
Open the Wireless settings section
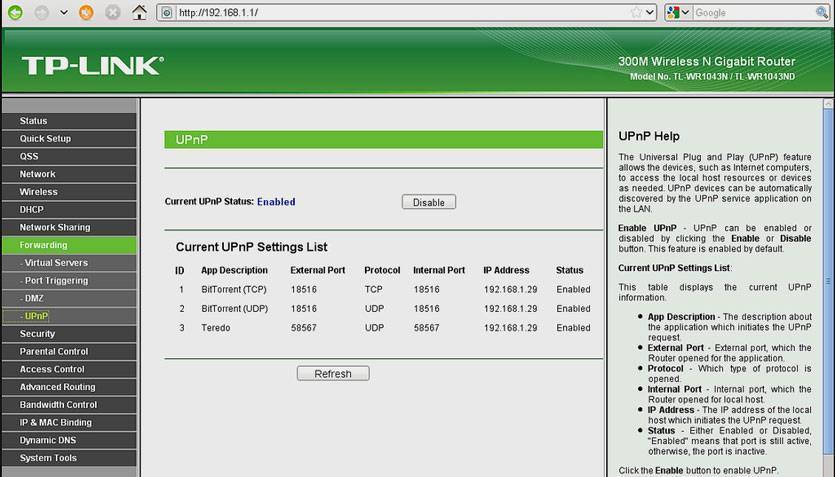(39, 192)
